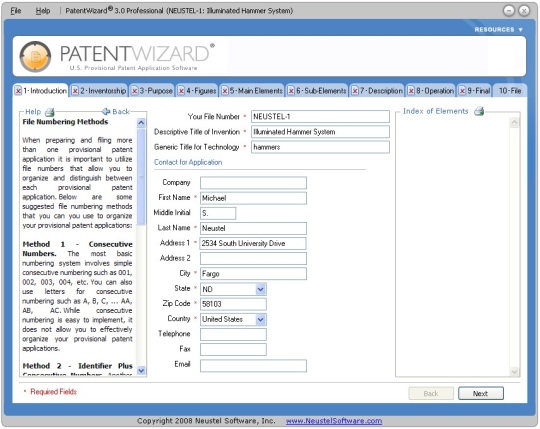Screen dimensions: 540x429
Task: Click the help panel scrollbar thumb
Action: pos(141,177)
